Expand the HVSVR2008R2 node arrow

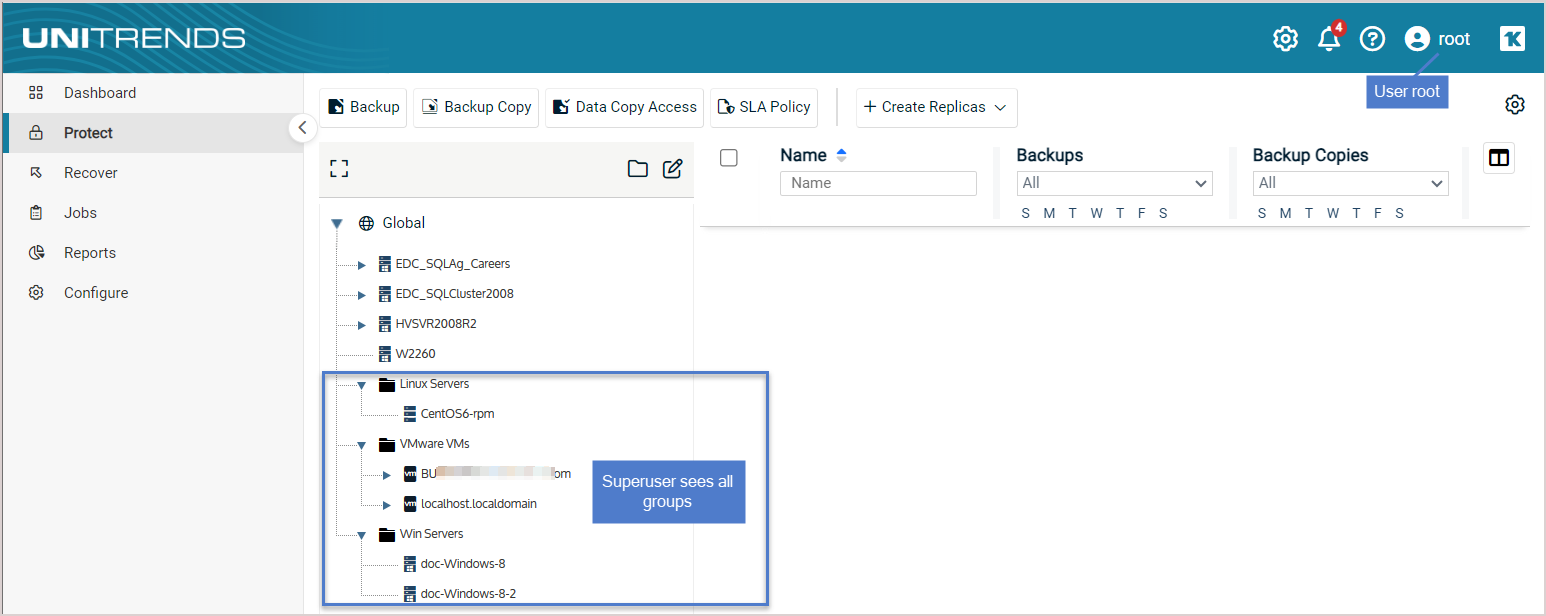point(362,325)
